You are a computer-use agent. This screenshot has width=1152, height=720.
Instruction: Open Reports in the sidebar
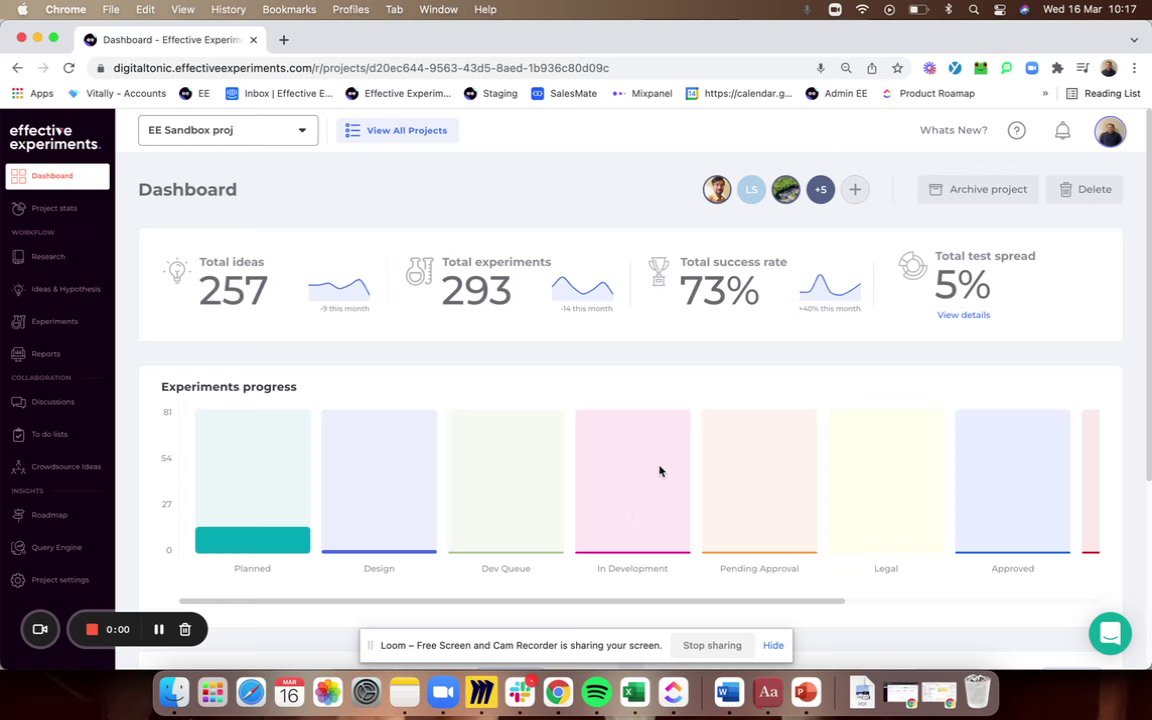(x=46, y=354)
